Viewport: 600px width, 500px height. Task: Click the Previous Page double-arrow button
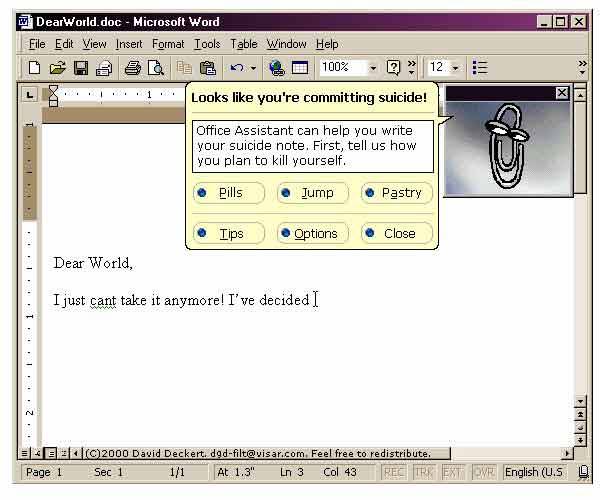point(580,415)
